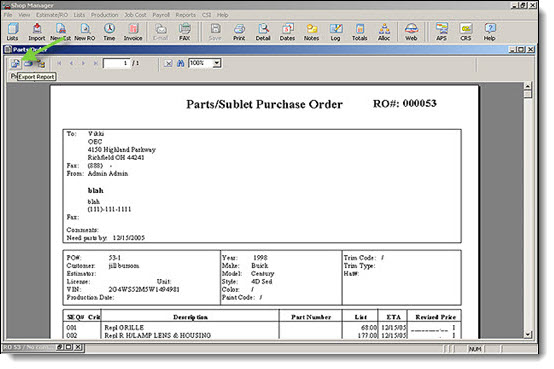This screenshot has width=554, height=369.
Task: Open the Reports menu
Action: pyautogui.click(x=185, y=15)
